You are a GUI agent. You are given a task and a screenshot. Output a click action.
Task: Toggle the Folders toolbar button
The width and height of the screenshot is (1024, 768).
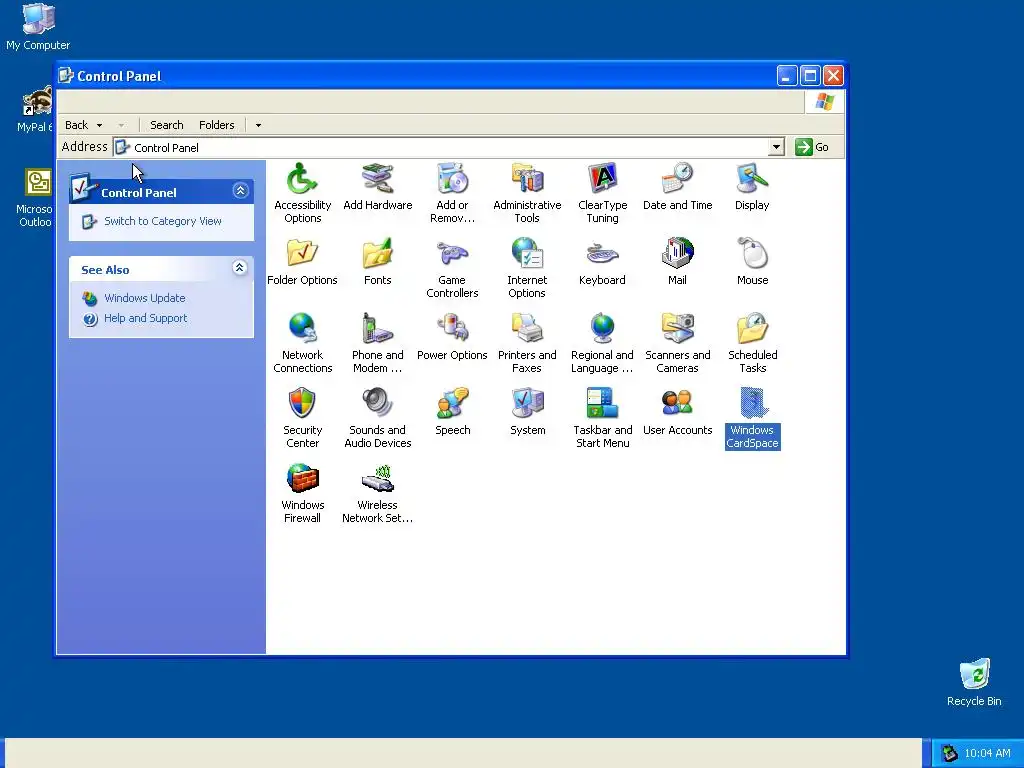(216, 125)
